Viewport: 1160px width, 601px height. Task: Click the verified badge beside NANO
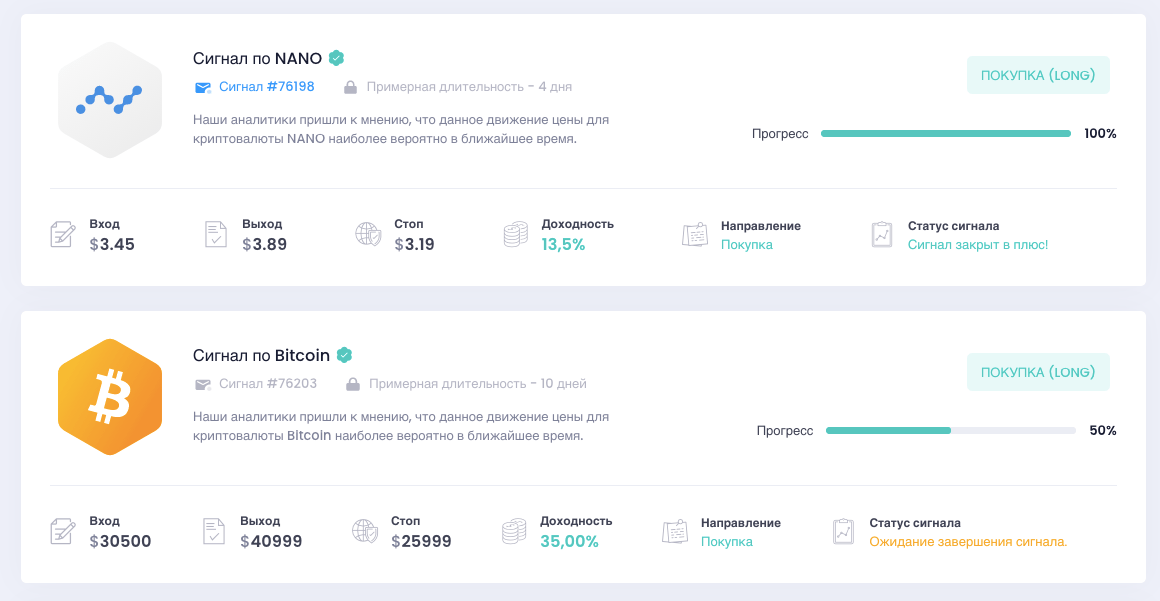(337, 58)
